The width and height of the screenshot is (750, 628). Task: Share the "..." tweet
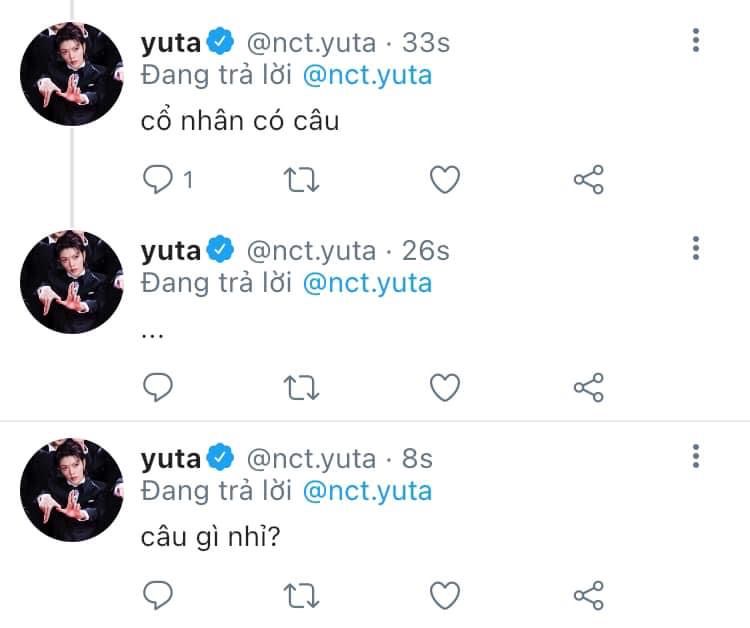[588, 387]
